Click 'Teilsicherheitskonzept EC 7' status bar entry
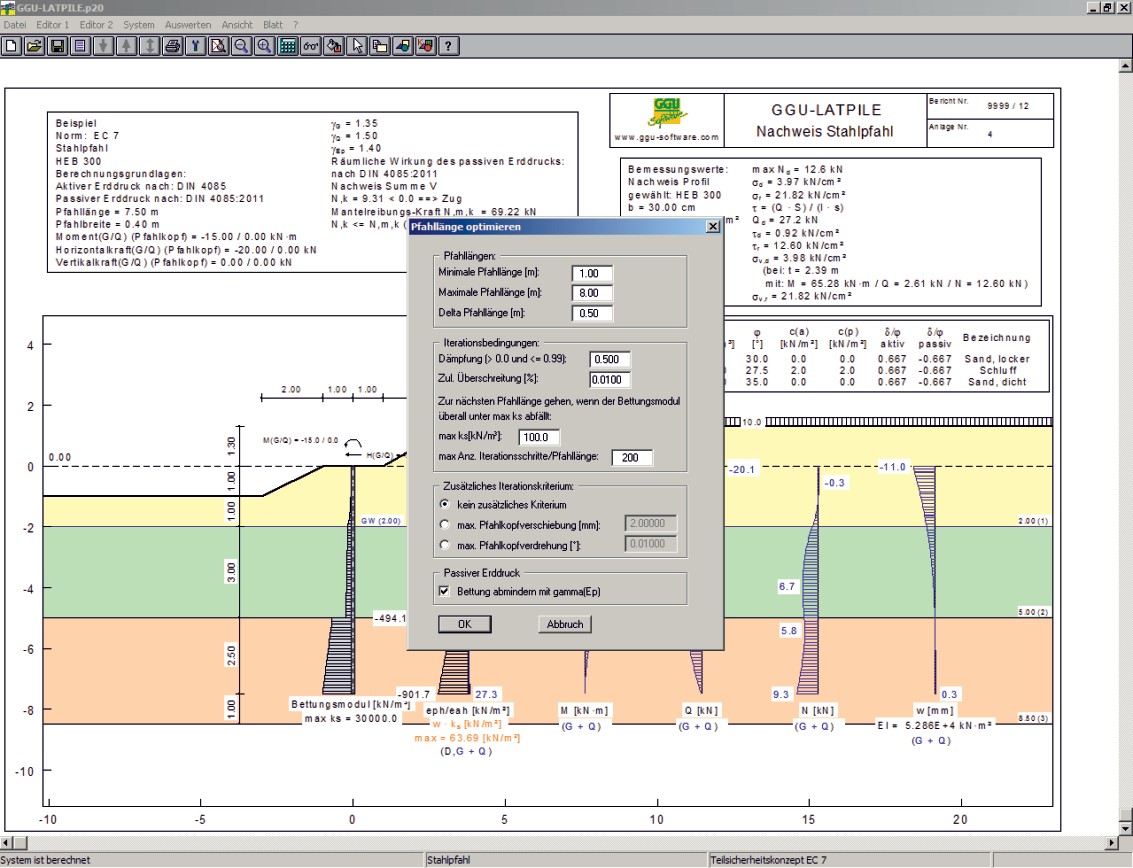 [x=768, y=860]
